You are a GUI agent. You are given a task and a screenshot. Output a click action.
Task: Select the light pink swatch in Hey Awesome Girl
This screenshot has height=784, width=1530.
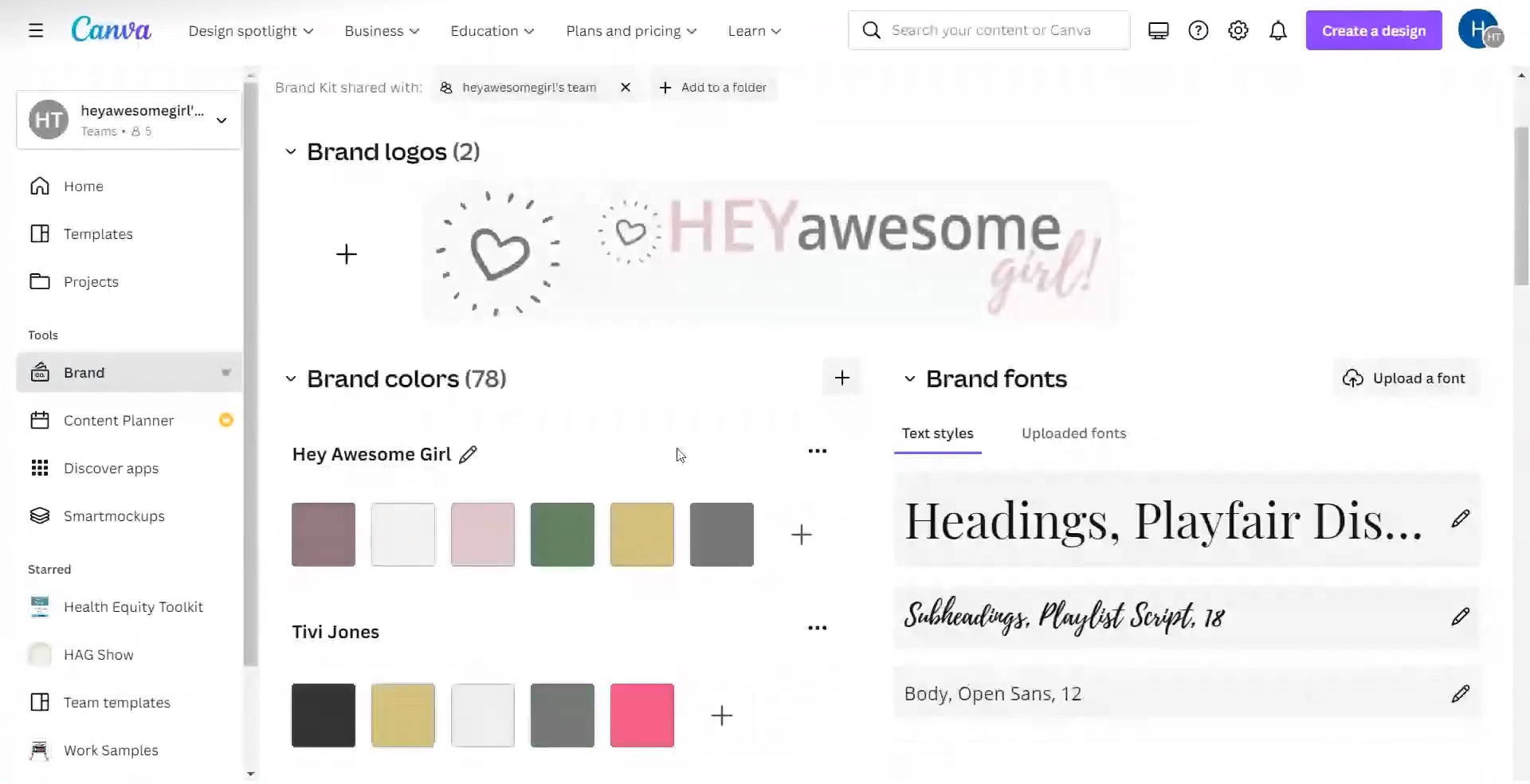pos(483,535)
